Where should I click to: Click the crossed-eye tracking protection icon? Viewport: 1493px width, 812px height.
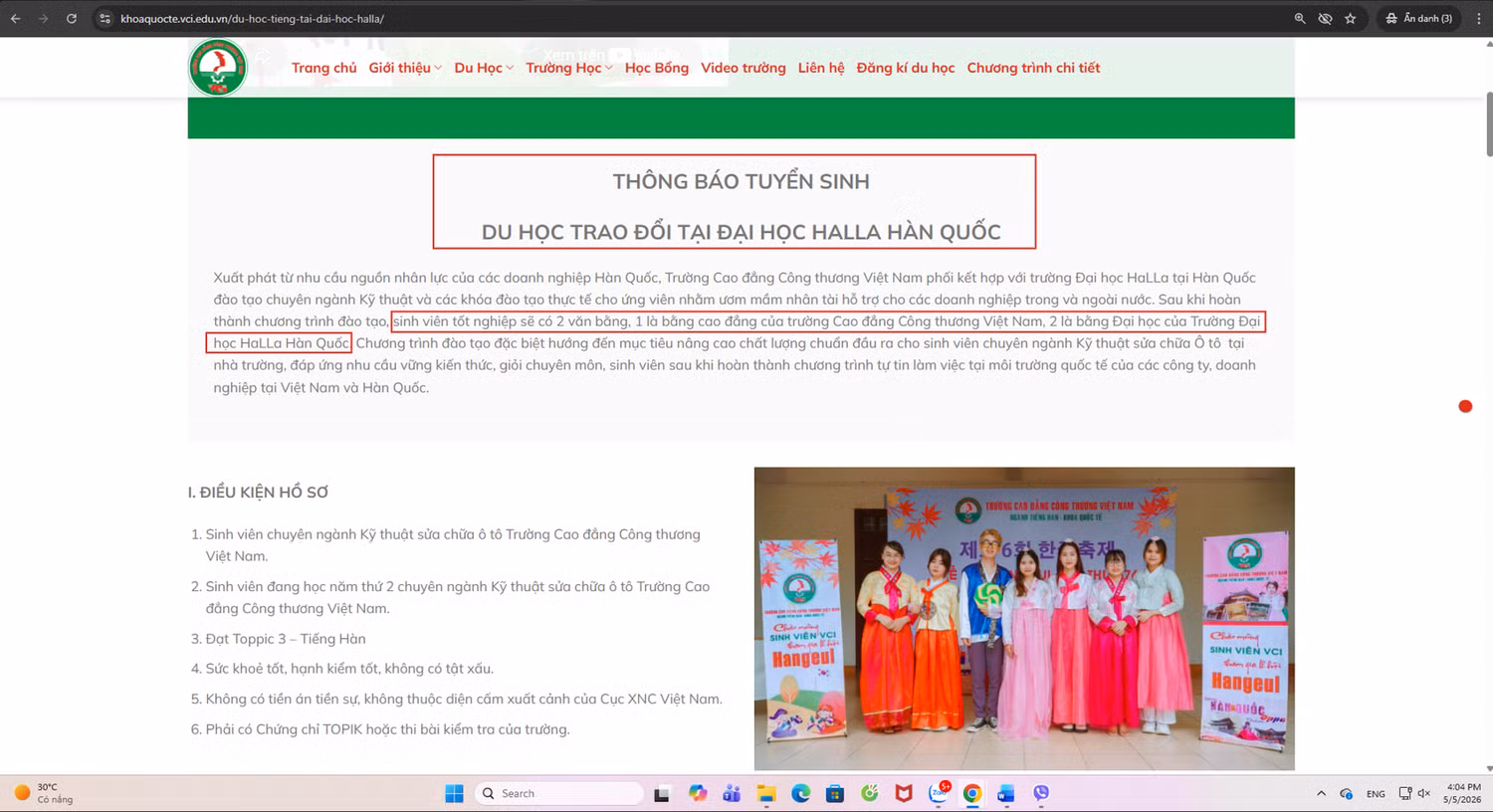tap(1325, 18)
